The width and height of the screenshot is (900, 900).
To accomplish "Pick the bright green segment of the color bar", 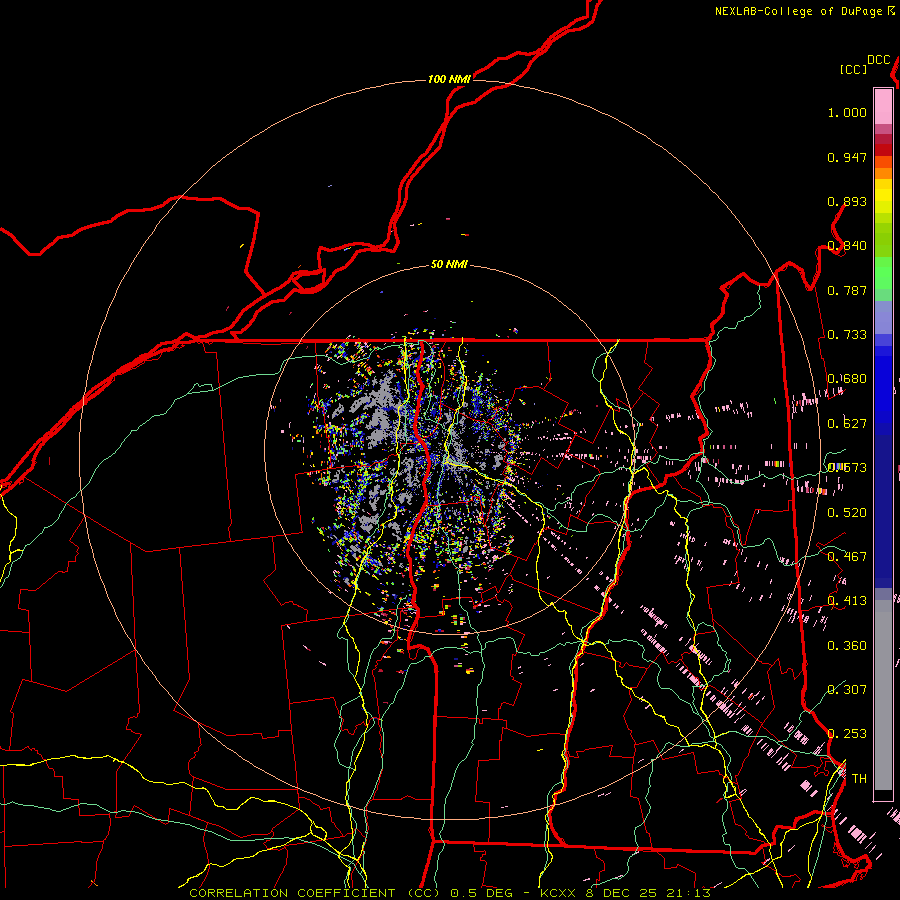I will [883, 273].
